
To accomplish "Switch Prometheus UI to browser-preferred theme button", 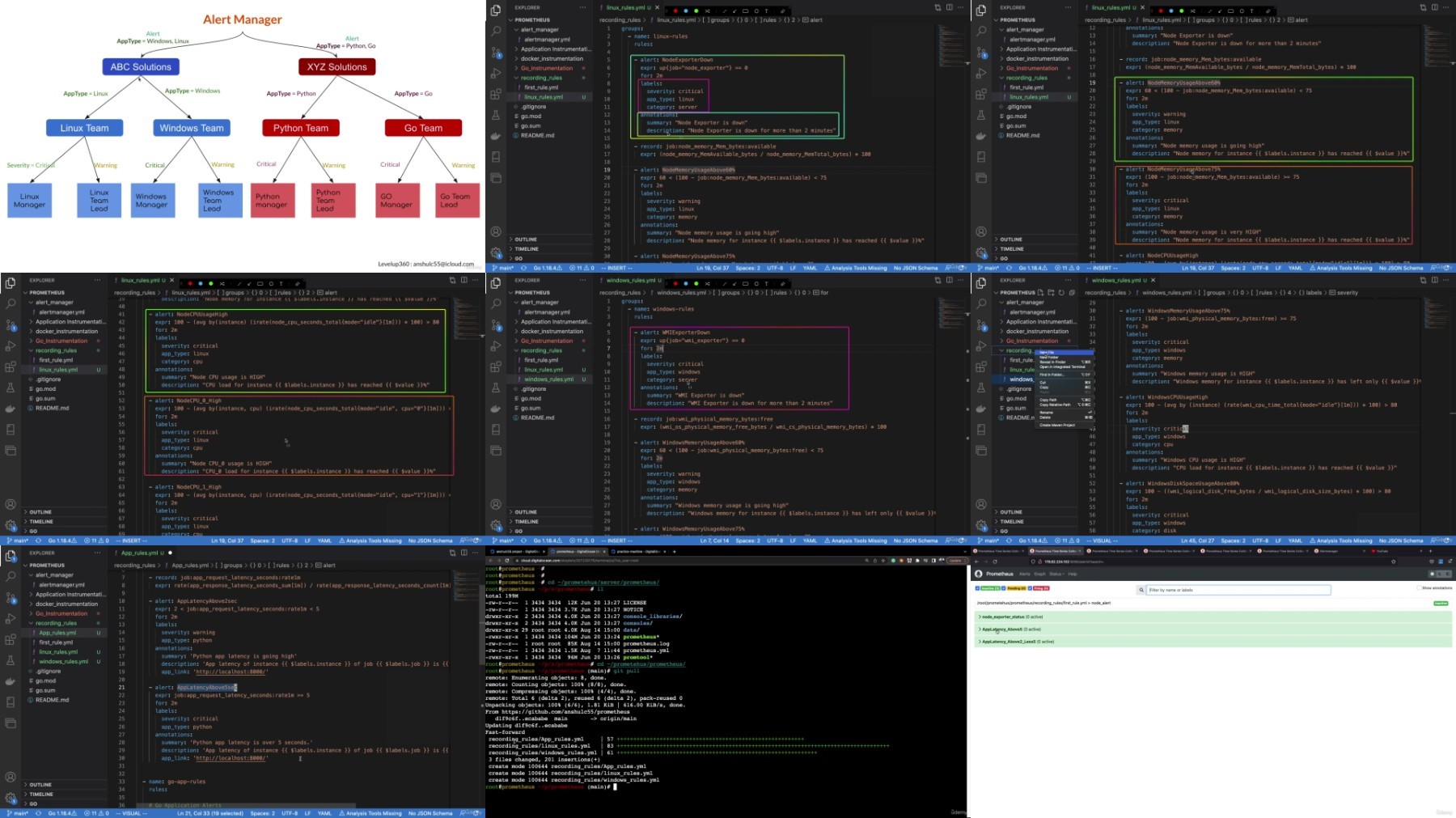I will click(x=1448, y=574).
